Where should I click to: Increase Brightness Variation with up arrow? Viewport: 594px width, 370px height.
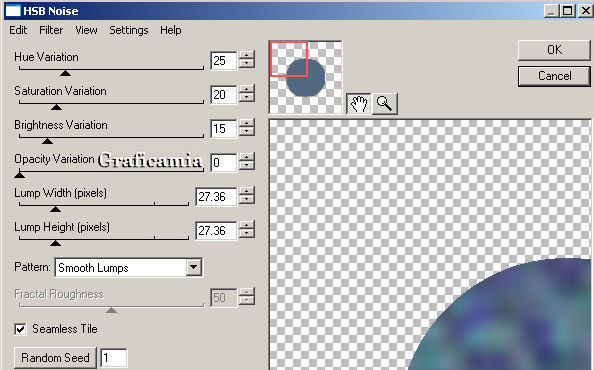(247, 123)
